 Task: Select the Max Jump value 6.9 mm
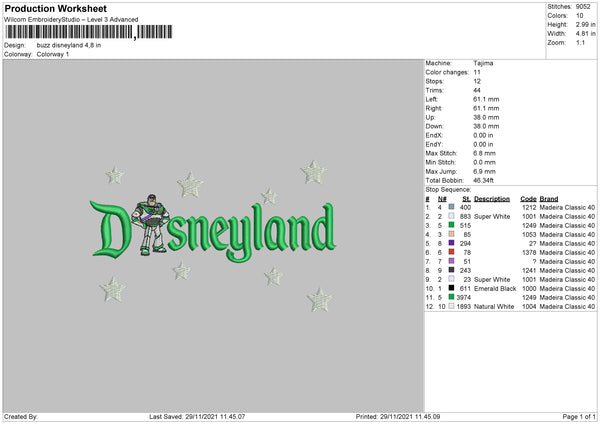pos(484,171)
